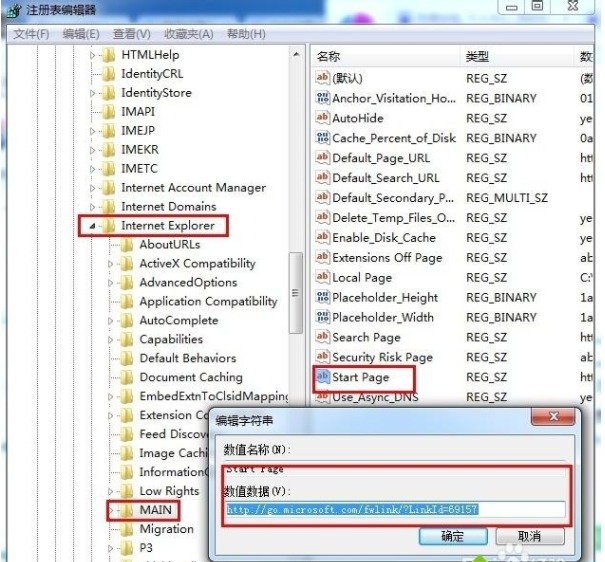The image size is (605, 562).
Task: Expand the Low Rights tree node
Action: [x=110, y=491]
